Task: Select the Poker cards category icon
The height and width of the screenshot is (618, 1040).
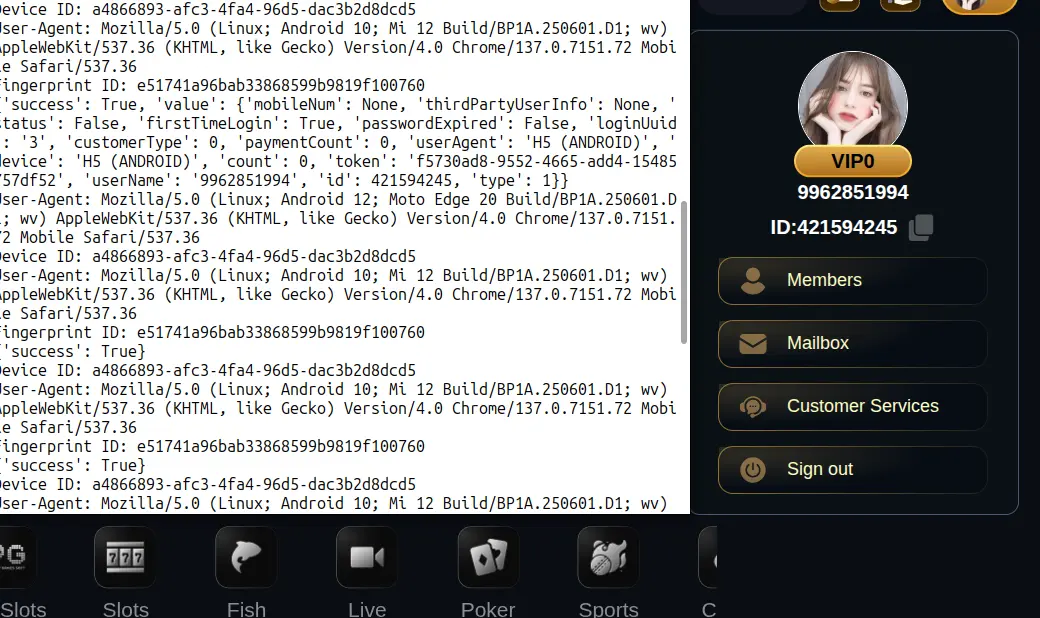Action: (x=488, y=557)
